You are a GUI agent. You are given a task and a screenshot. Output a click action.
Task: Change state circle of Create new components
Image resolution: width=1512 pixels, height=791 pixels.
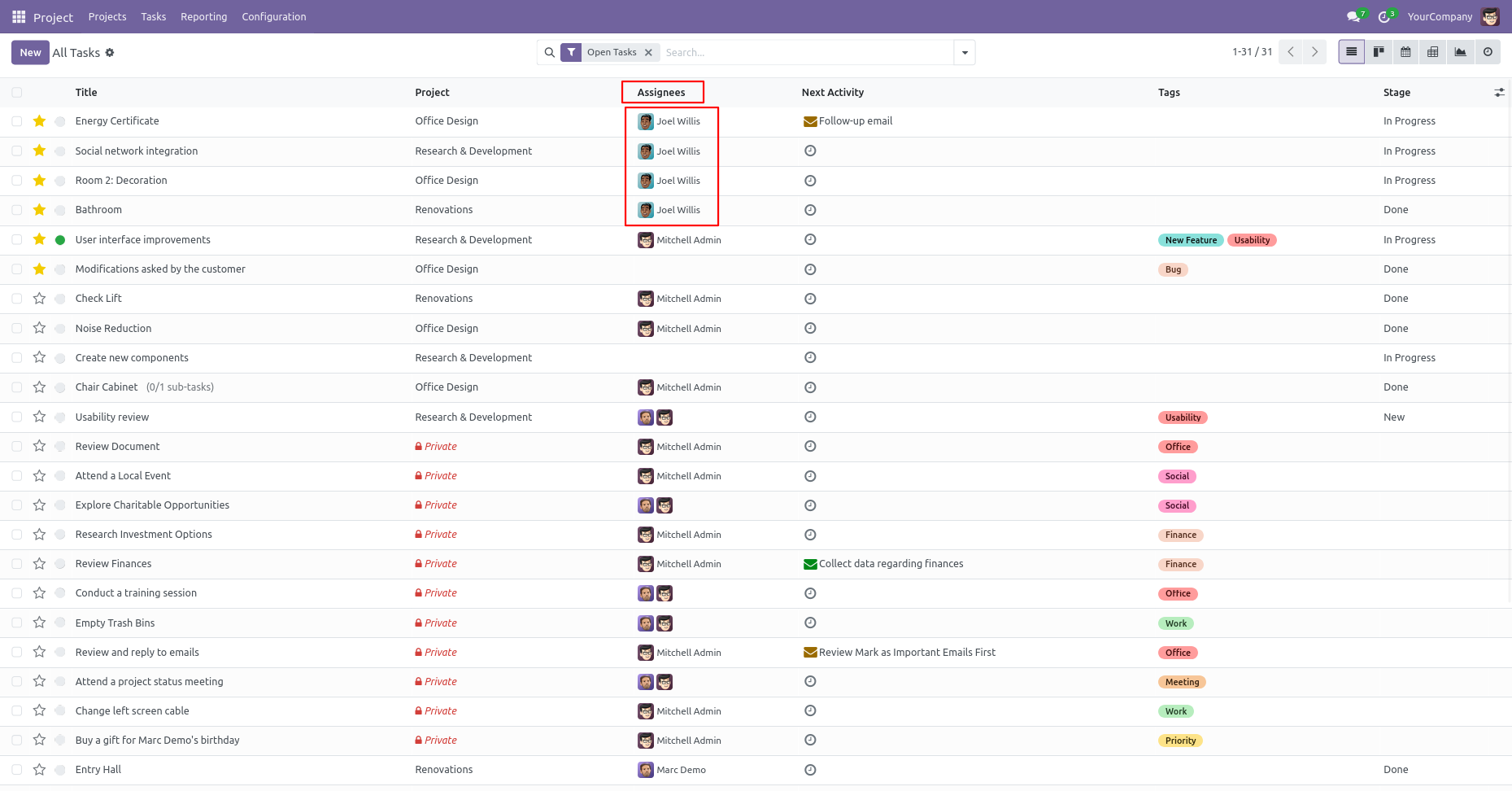coord(60,358)
